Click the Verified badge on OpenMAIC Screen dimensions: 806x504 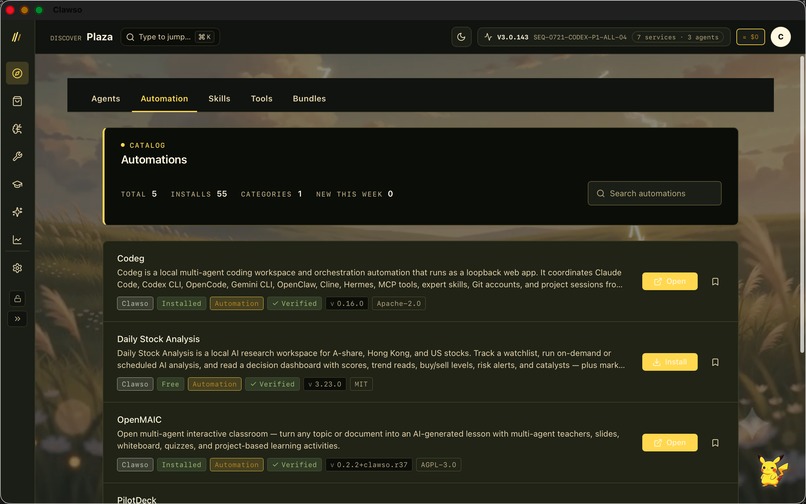click(x=295, y=465)
